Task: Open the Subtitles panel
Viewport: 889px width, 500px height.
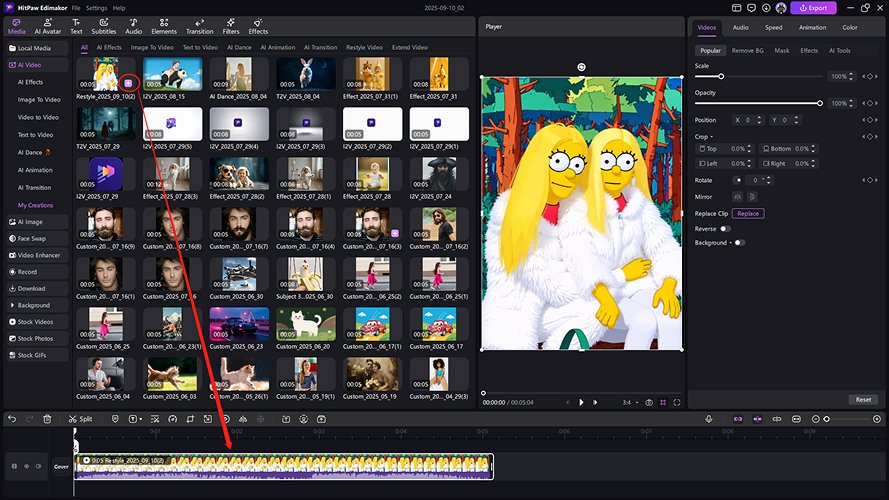Action: pyautogui.click(x=104, y=26)
